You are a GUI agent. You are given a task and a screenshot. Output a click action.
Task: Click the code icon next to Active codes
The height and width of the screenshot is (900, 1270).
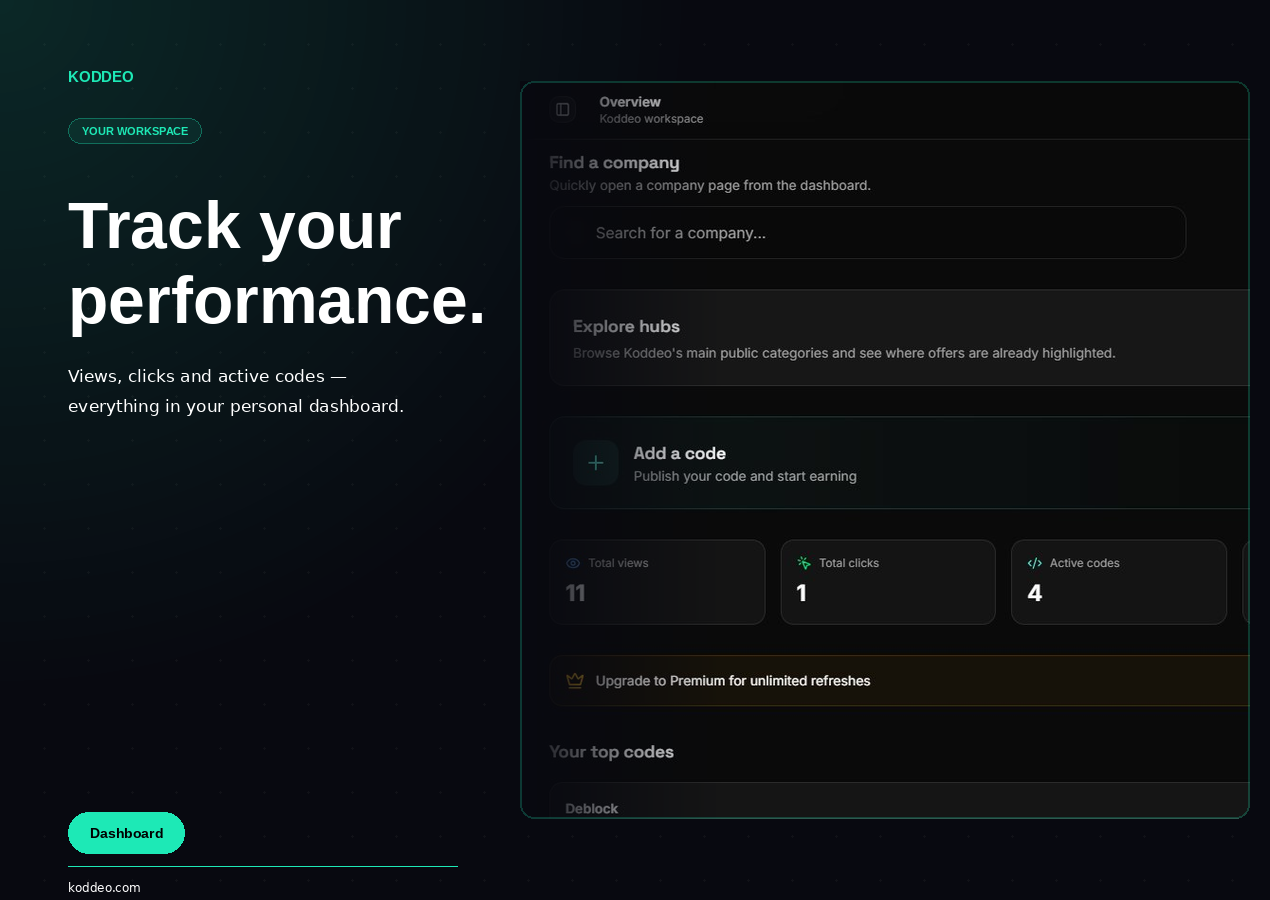coord(1034,563)
